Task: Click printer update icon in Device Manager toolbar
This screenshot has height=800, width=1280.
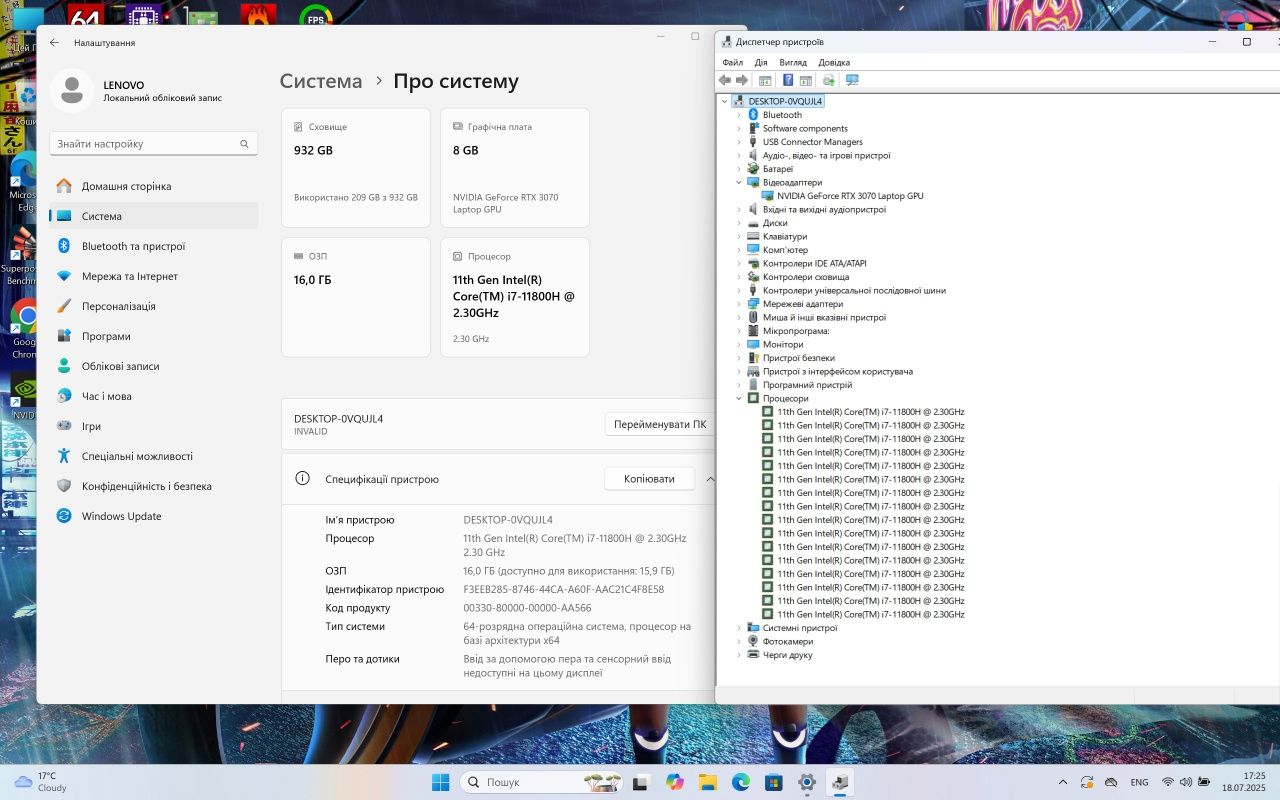Action: click(828, 80)
